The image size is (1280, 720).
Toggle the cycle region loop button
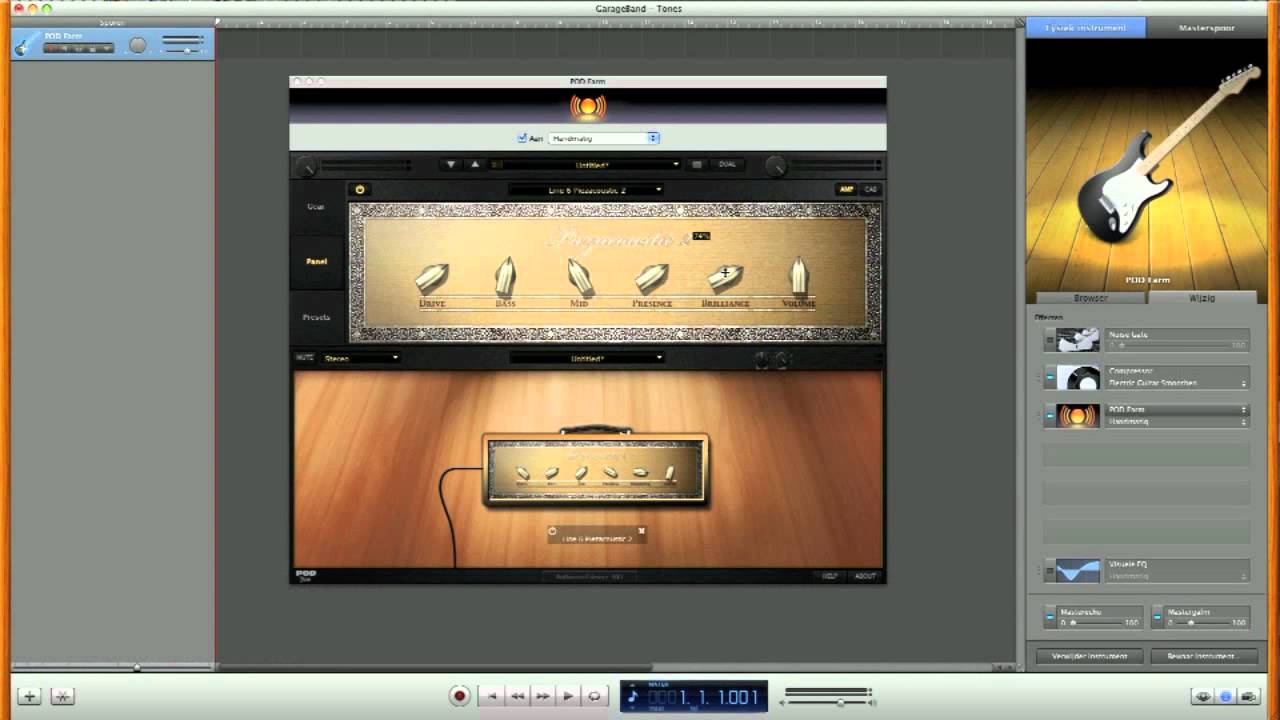tap(595, 696)
